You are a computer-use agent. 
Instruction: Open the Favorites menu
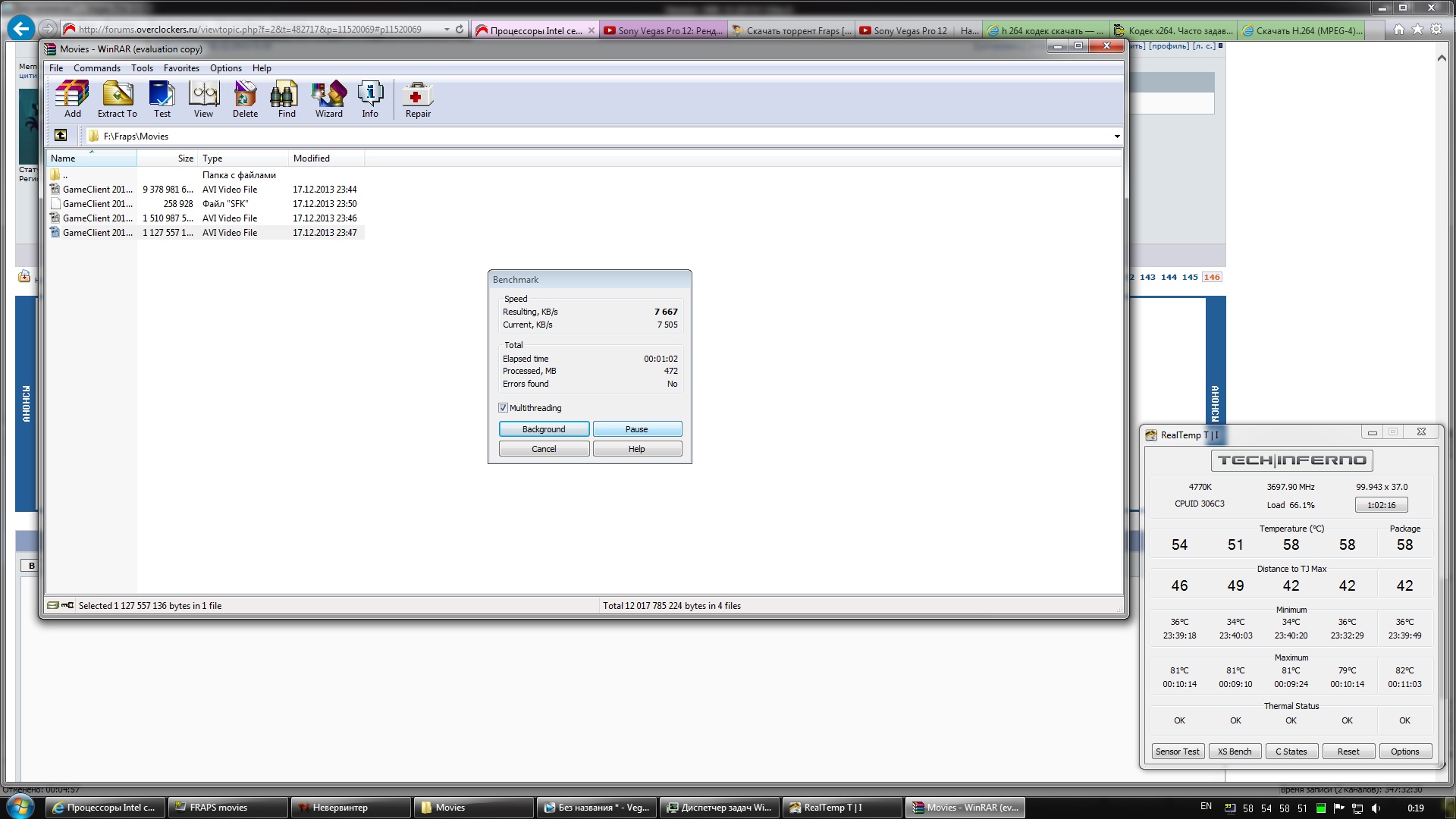pos(181,68)
